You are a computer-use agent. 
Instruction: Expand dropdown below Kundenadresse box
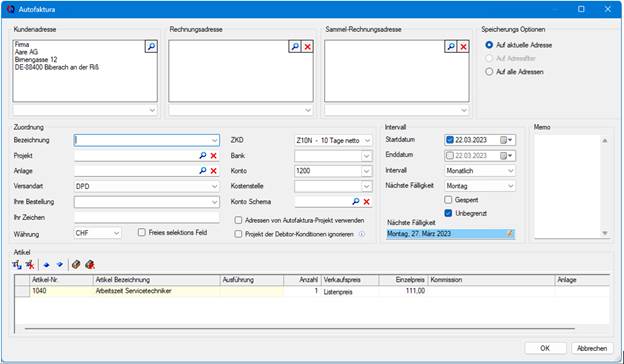[x=152, y=110]
